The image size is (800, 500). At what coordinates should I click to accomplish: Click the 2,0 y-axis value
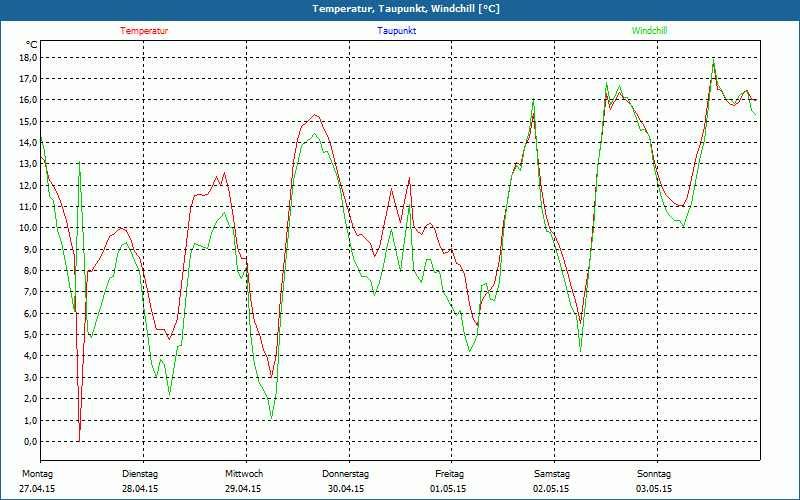click(x=32, y=398)
